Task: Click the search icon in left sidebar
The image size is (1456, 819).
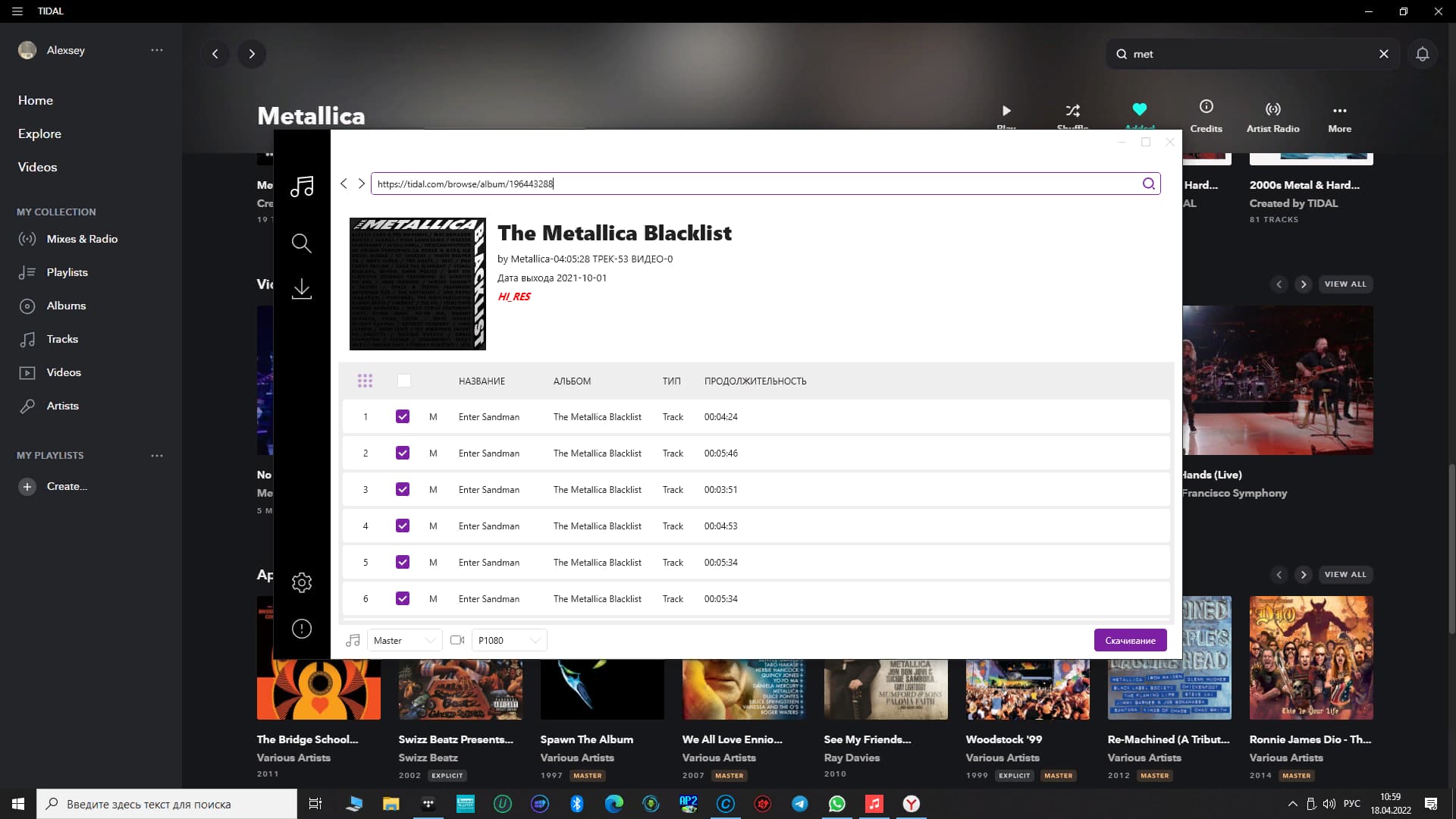Action: 302,243
